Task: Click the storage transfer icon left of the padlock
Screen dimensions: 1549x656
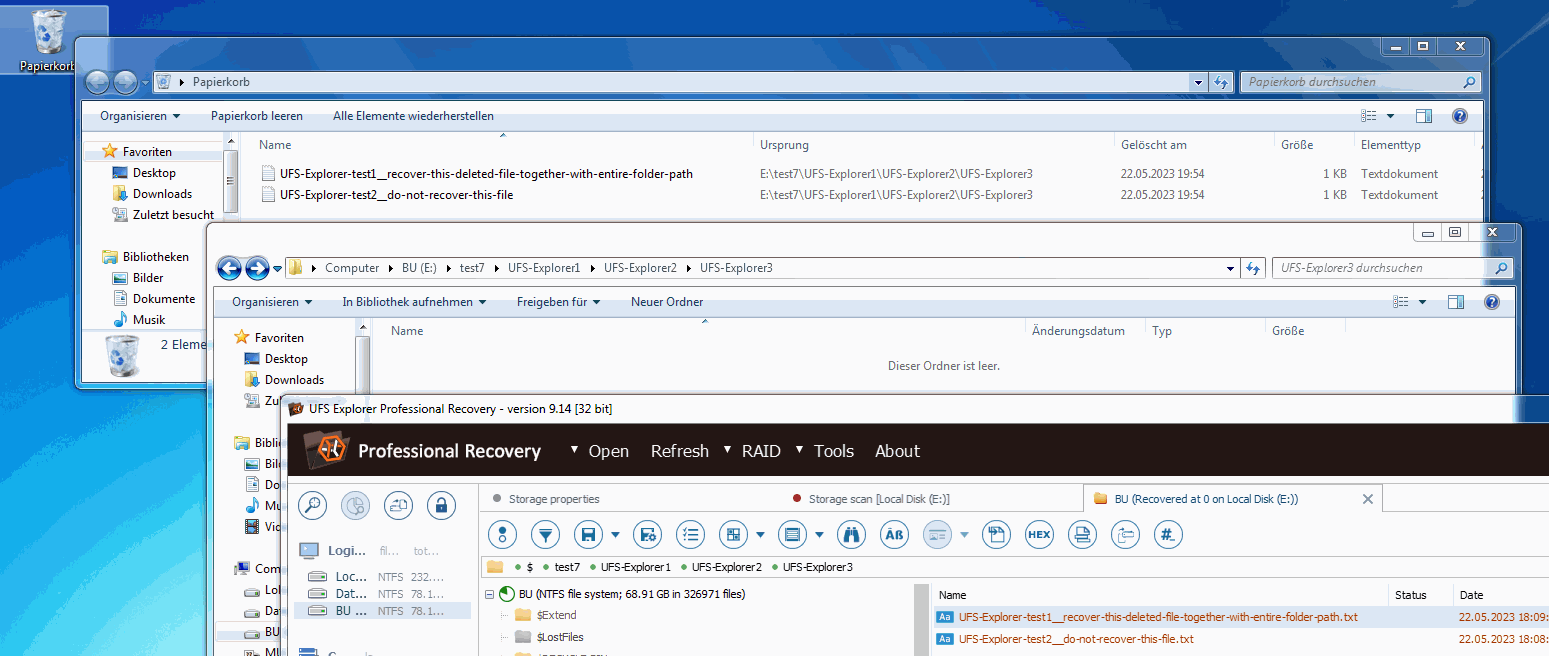Action: click(x=399, y=505)
